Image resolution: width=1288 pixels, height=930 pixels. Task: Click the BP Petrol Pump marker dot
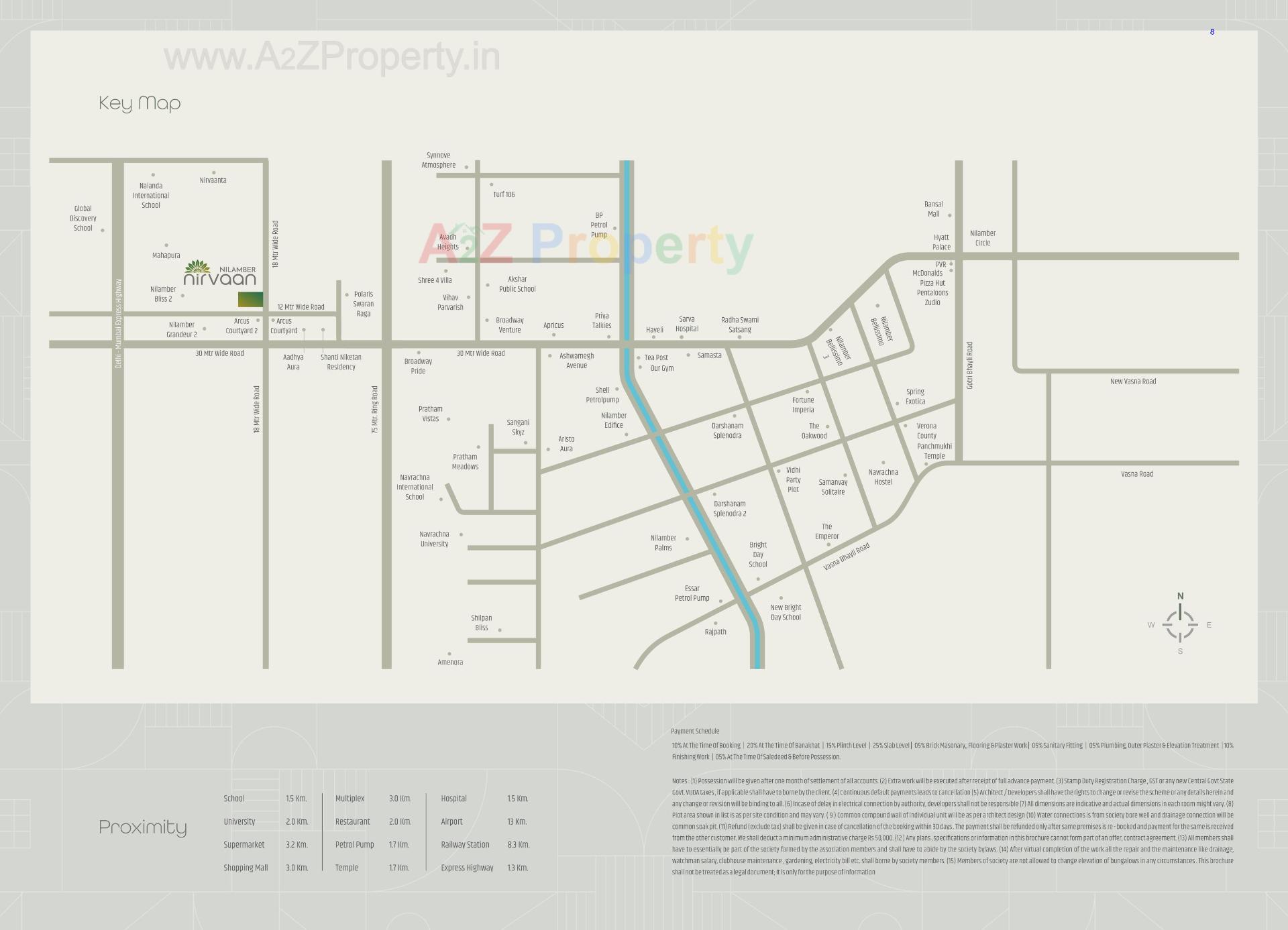click(614, 229)
